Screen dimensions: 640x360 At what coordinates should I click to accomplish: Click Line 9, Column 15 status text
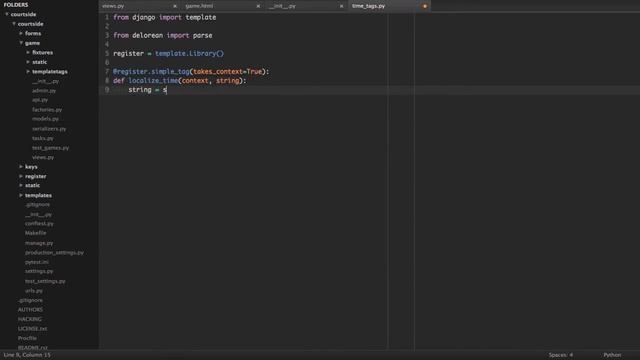27,355
